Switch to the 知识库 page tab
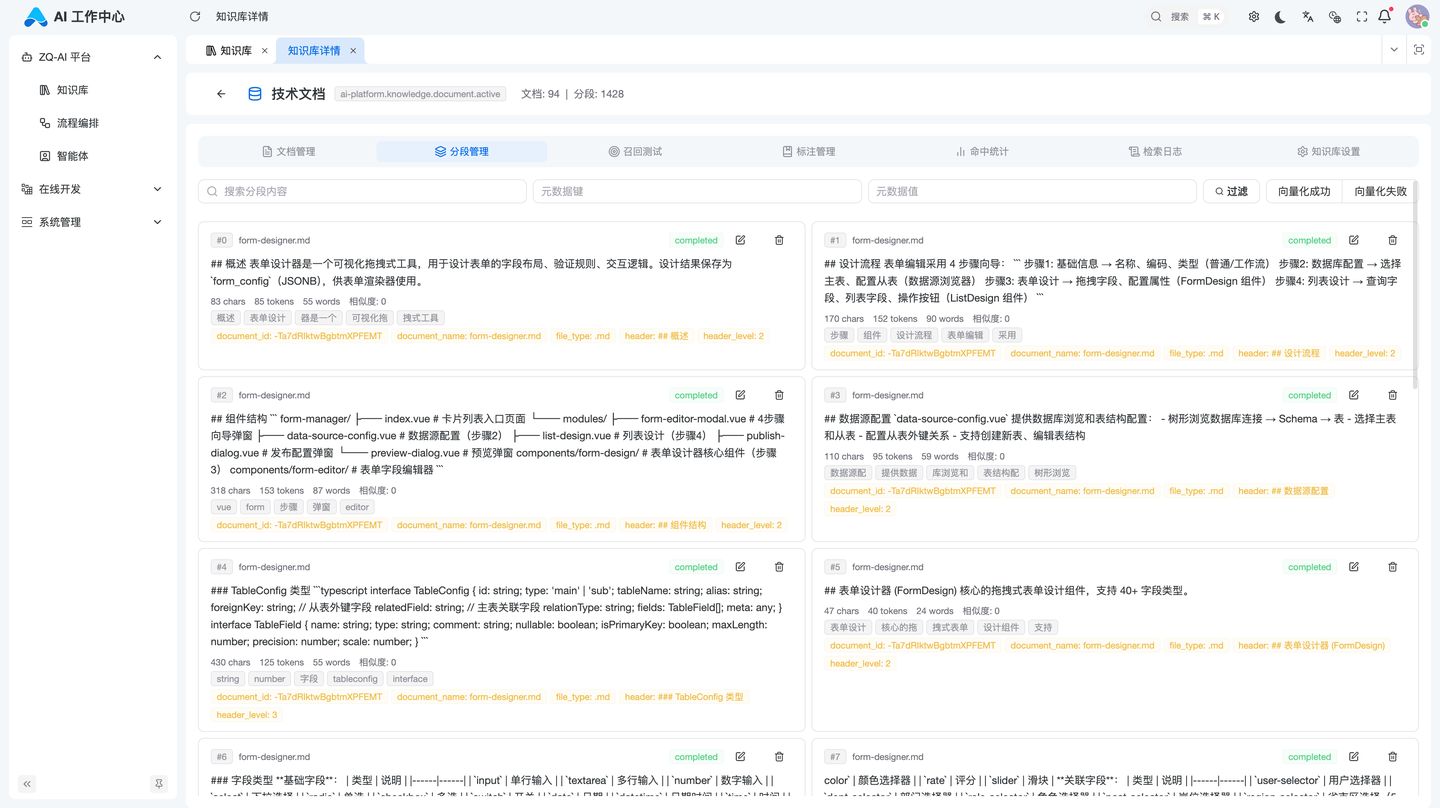This screenshot has width=1440, height=808. (229, 51)
